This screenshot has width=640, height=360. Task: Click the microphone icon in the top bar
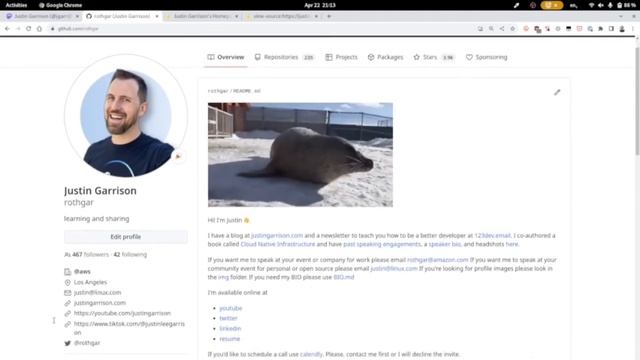(x=610, y=5)
